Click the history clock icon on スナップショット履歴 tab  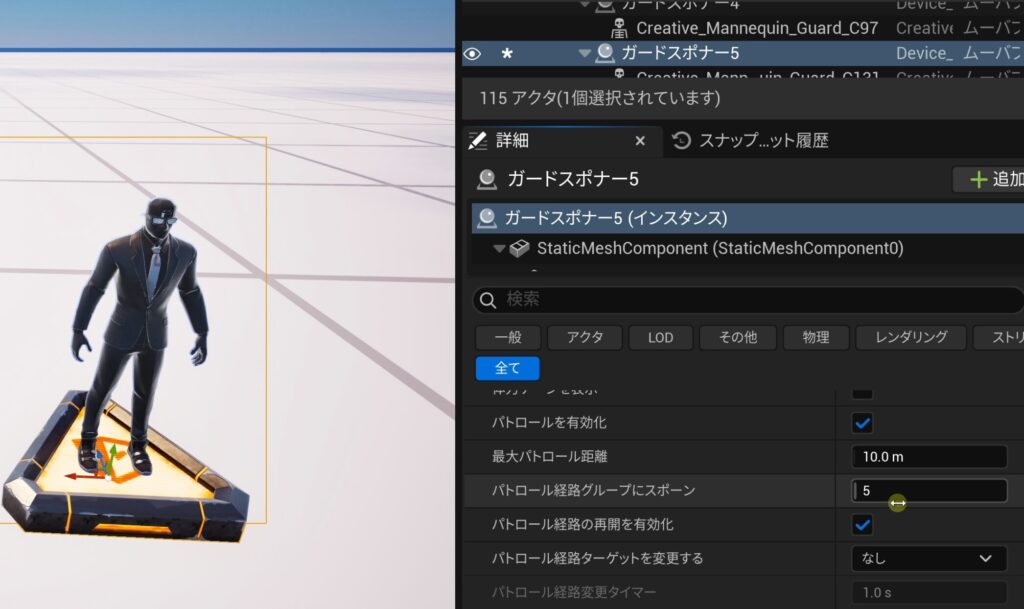[682, 141]
